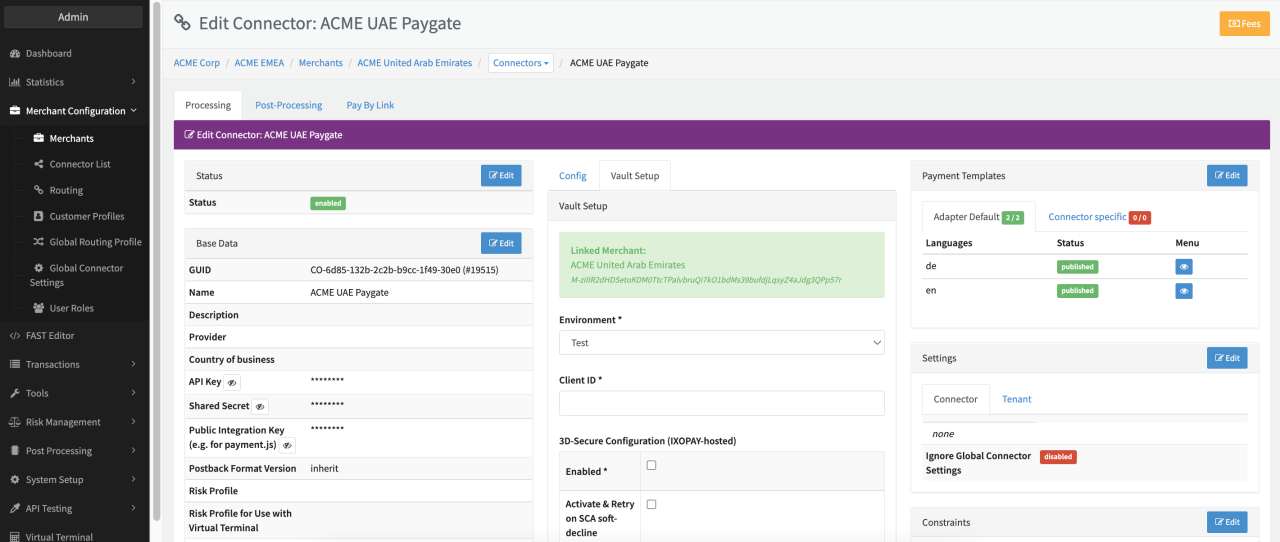Image resolution: width=1280 pixels, height=542 pixels.
Task: Check Activate & Retry on SCA soft-decline
Action: click(x=651, y=504)
